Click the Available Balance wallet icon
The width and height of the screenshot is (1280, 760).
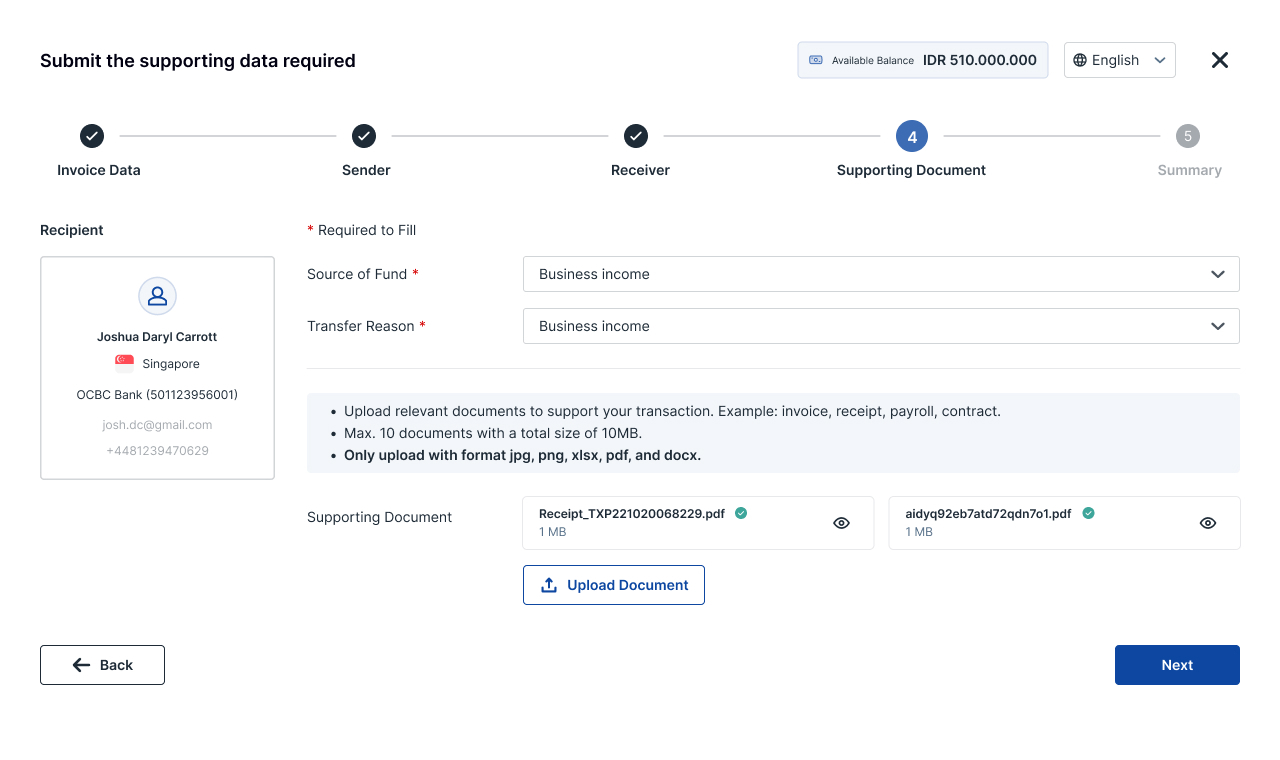pos(816,60)
